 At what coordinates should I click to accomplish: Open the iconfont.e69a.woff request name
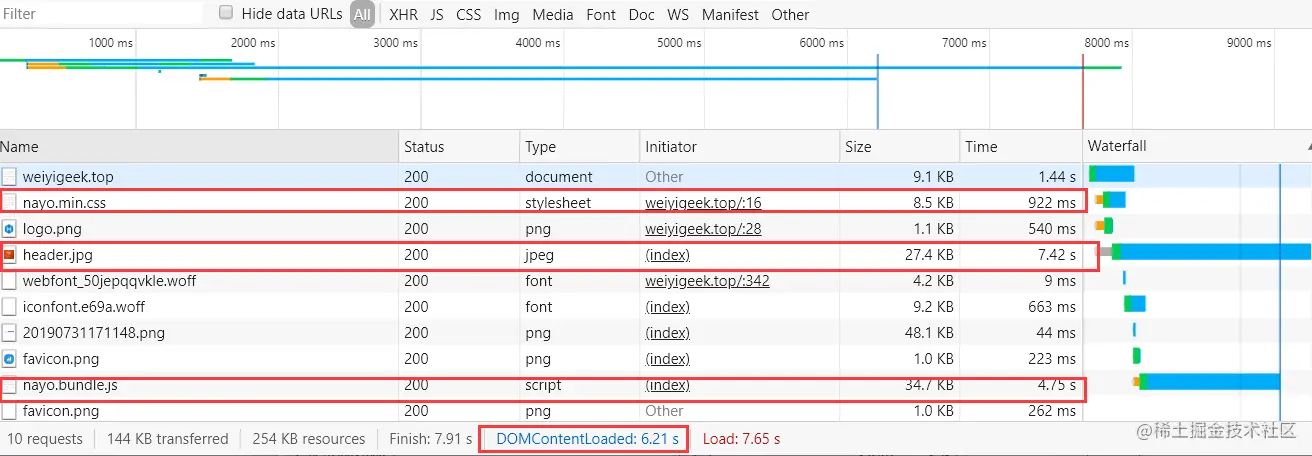(x=84, y=306)
